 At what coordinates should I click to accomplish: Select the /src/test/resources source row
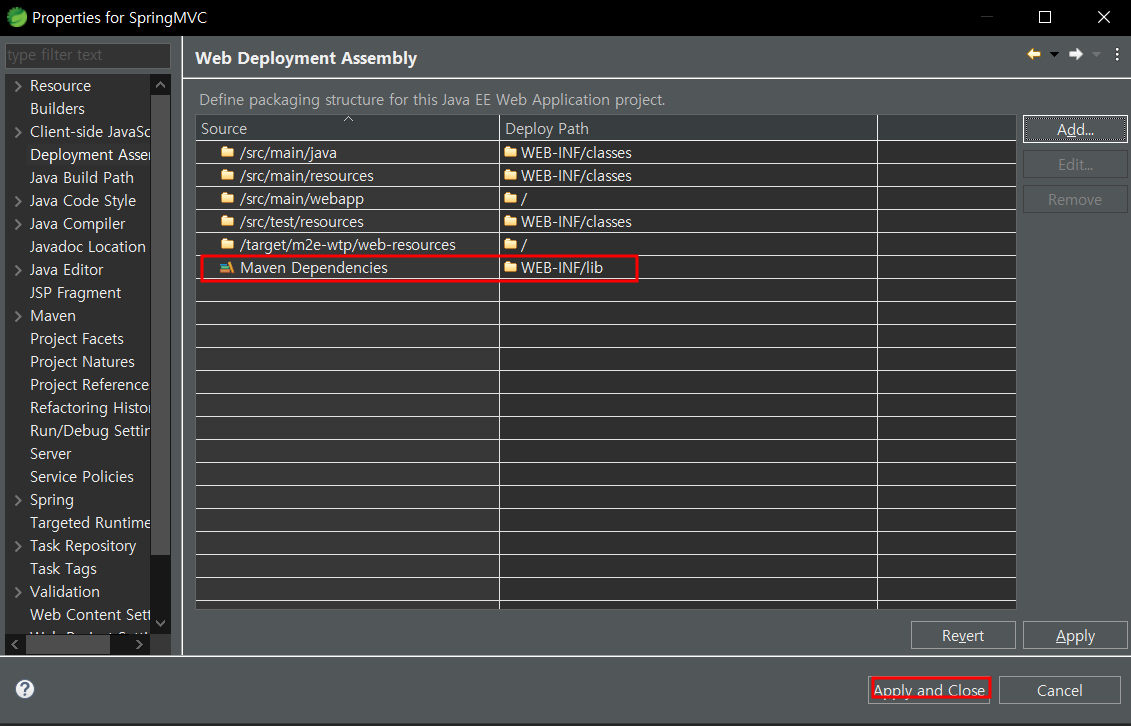pos(606,221)
